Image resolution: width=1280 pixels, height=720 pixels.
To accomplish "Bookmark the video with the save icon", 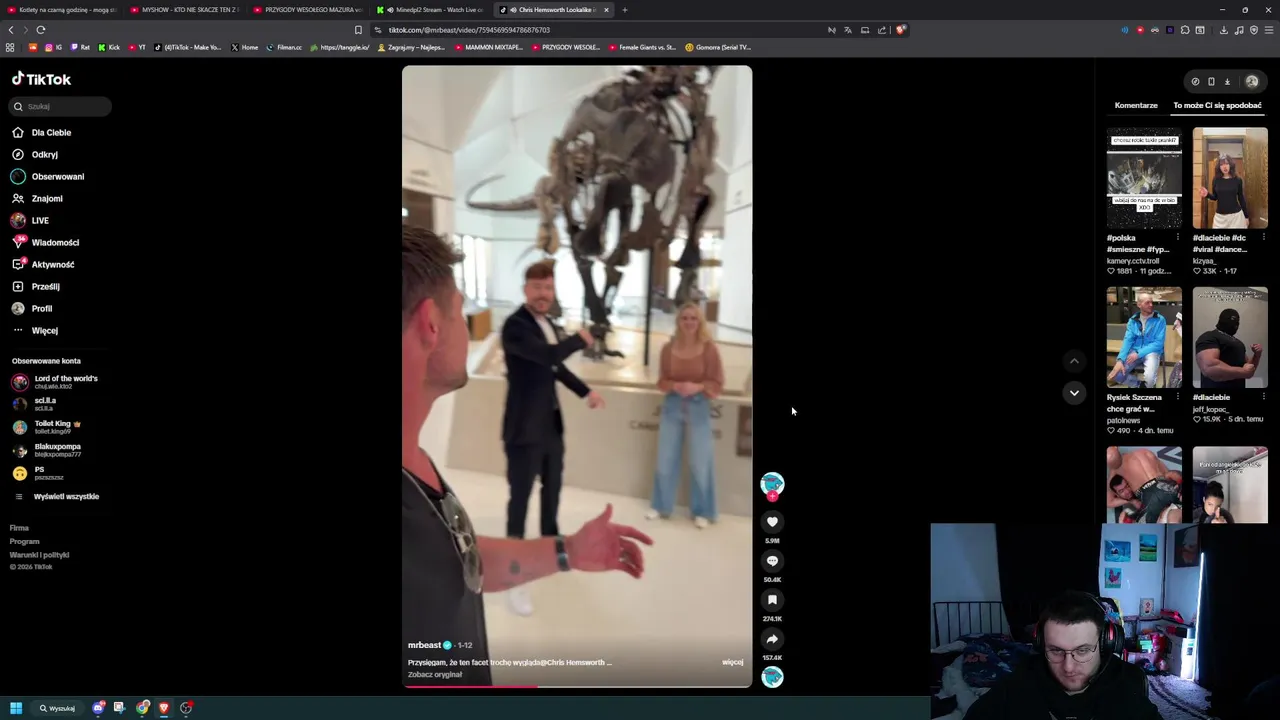I will pos(772,600).
